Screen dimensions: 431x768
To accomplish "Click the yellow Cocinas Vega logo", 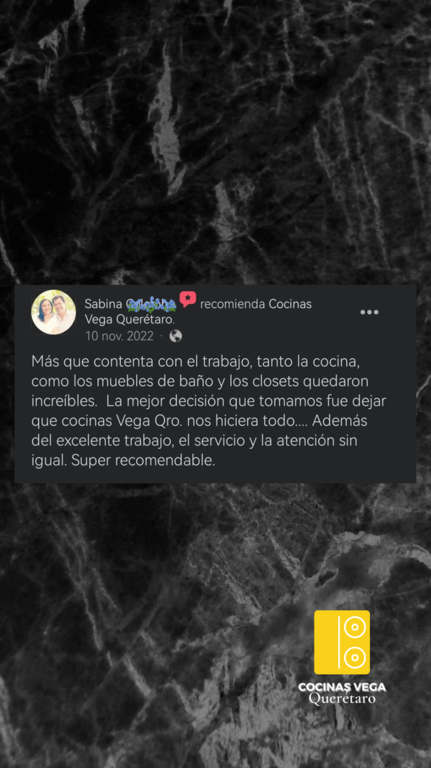I will 342,642.
